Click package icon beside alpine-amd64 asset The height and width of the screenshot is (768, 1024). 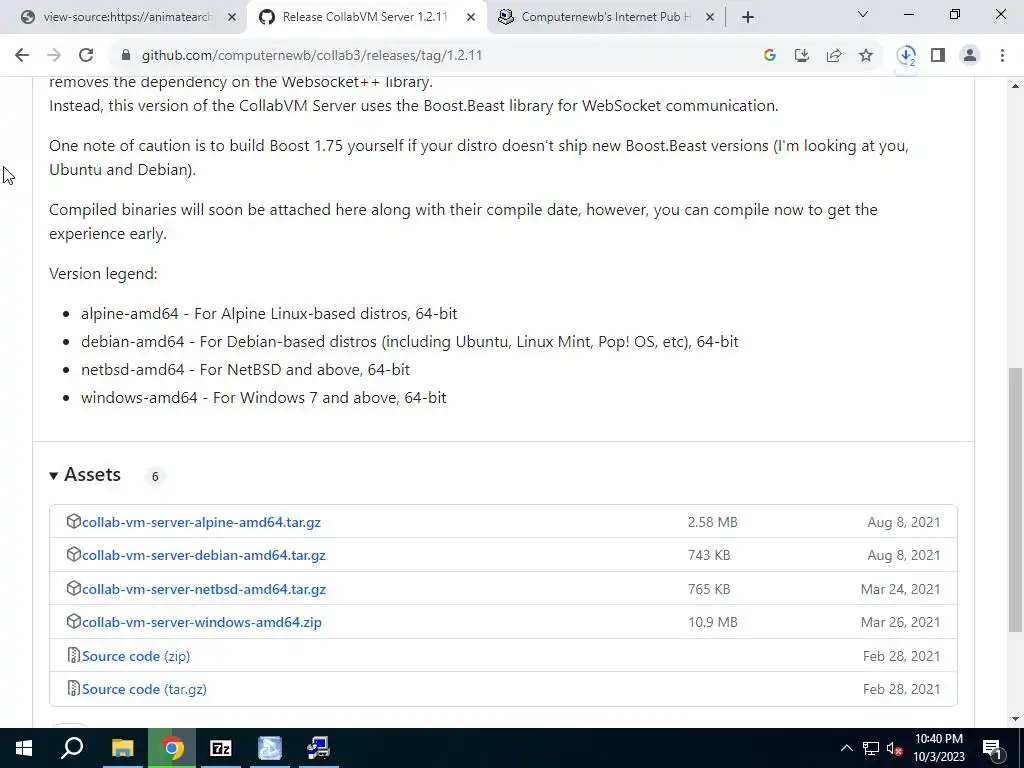tap(73, 521)
